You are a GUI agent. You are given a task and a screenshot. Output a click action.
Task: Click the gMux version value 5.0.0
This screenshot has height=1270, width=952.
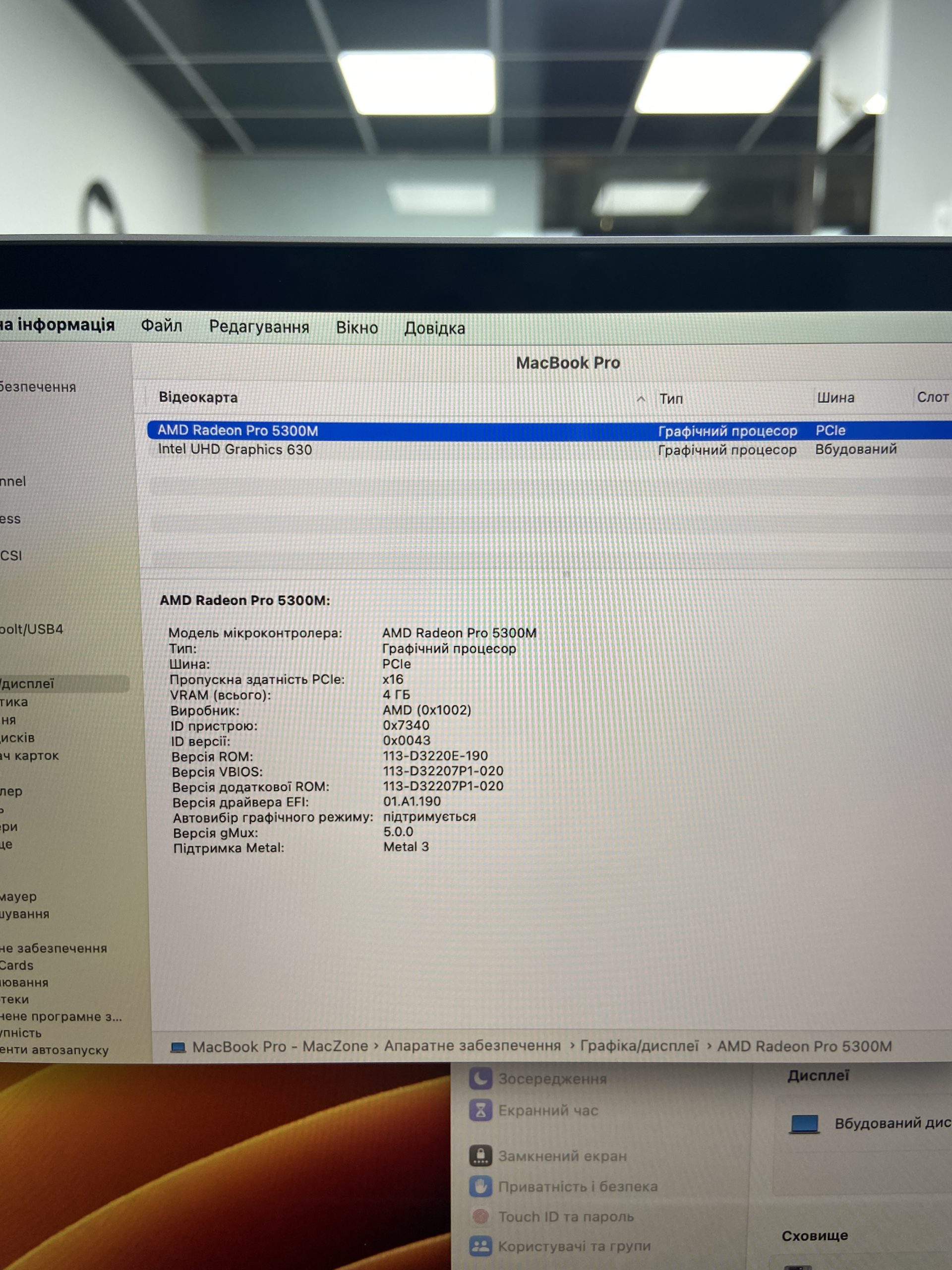[398, 831]
